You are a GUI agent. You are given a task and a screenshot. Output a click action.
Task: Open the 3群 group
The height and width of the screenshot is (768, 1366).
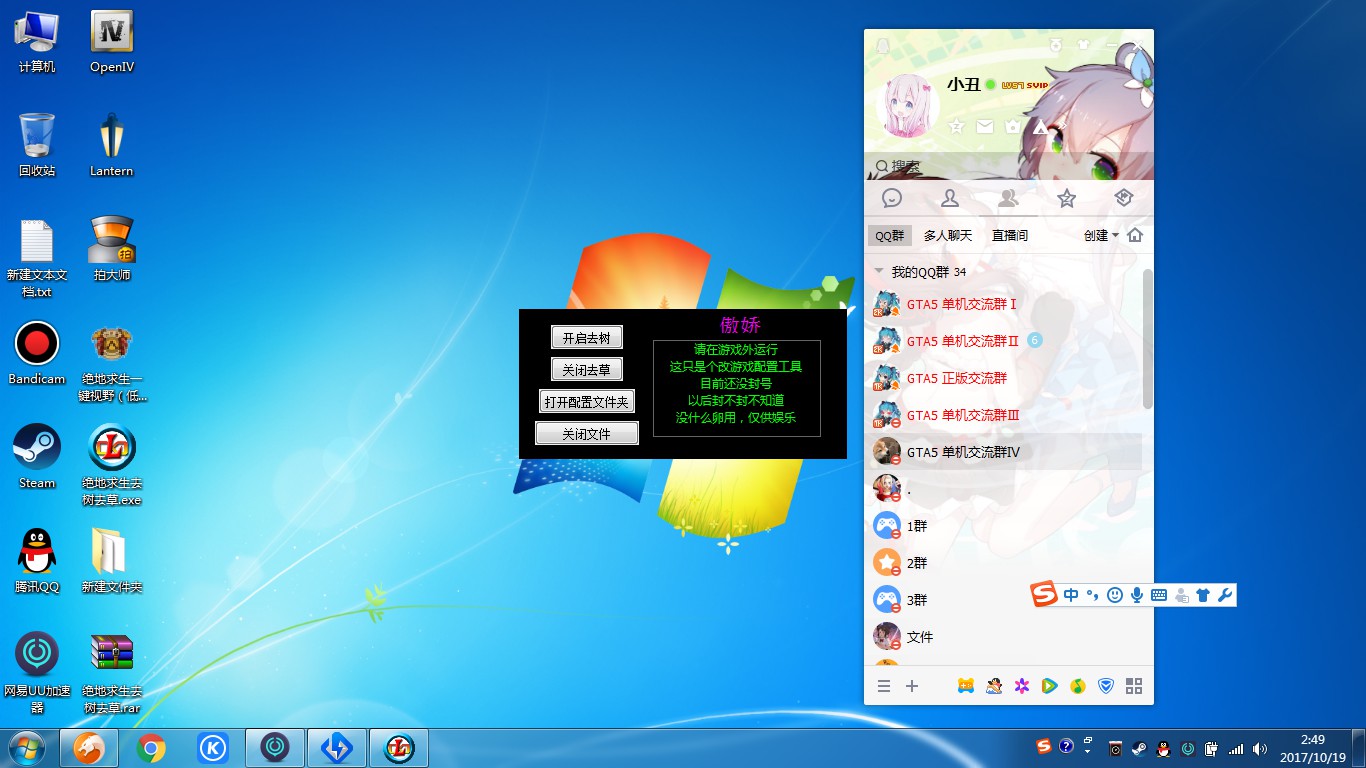[1004, 600]
